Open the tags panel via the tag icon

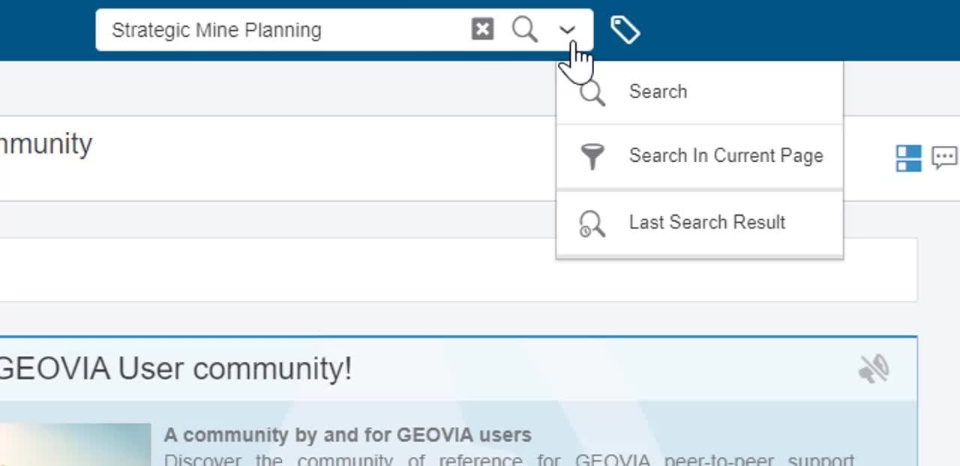click(625, 30)
